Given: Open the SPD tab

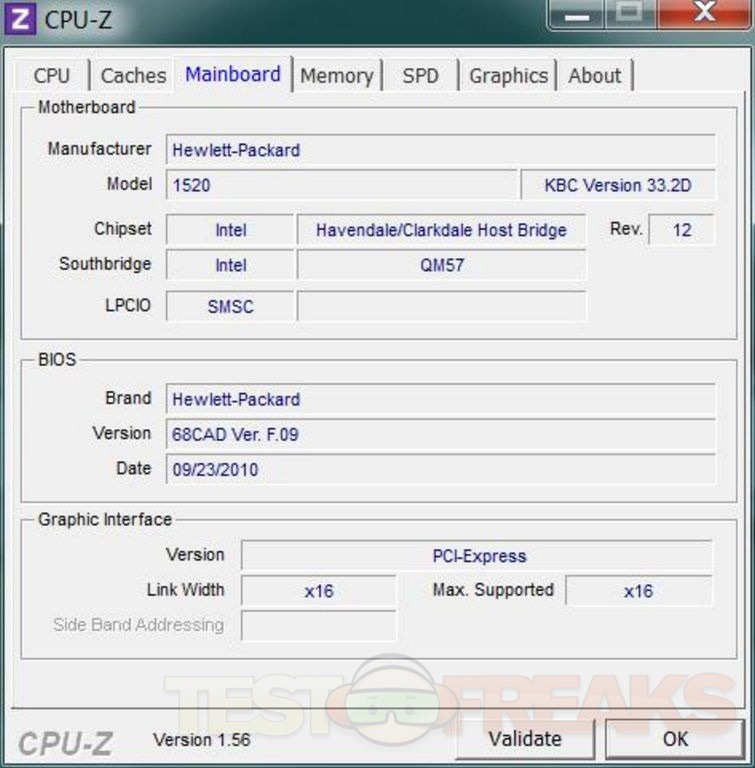Looking at the screenshot, I should pos(420,76).
